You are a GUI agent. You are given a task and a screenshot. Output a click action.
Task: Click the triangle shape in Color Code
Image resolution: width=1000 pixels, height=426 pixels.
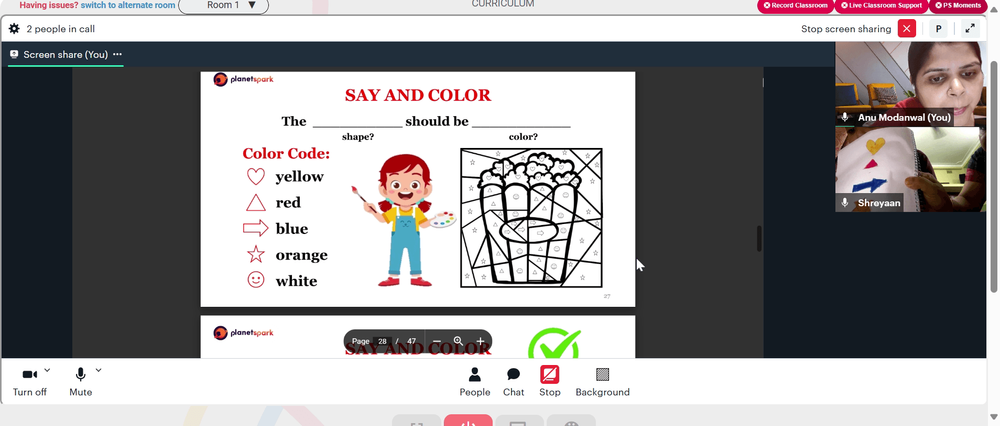(x=256, y=203)
